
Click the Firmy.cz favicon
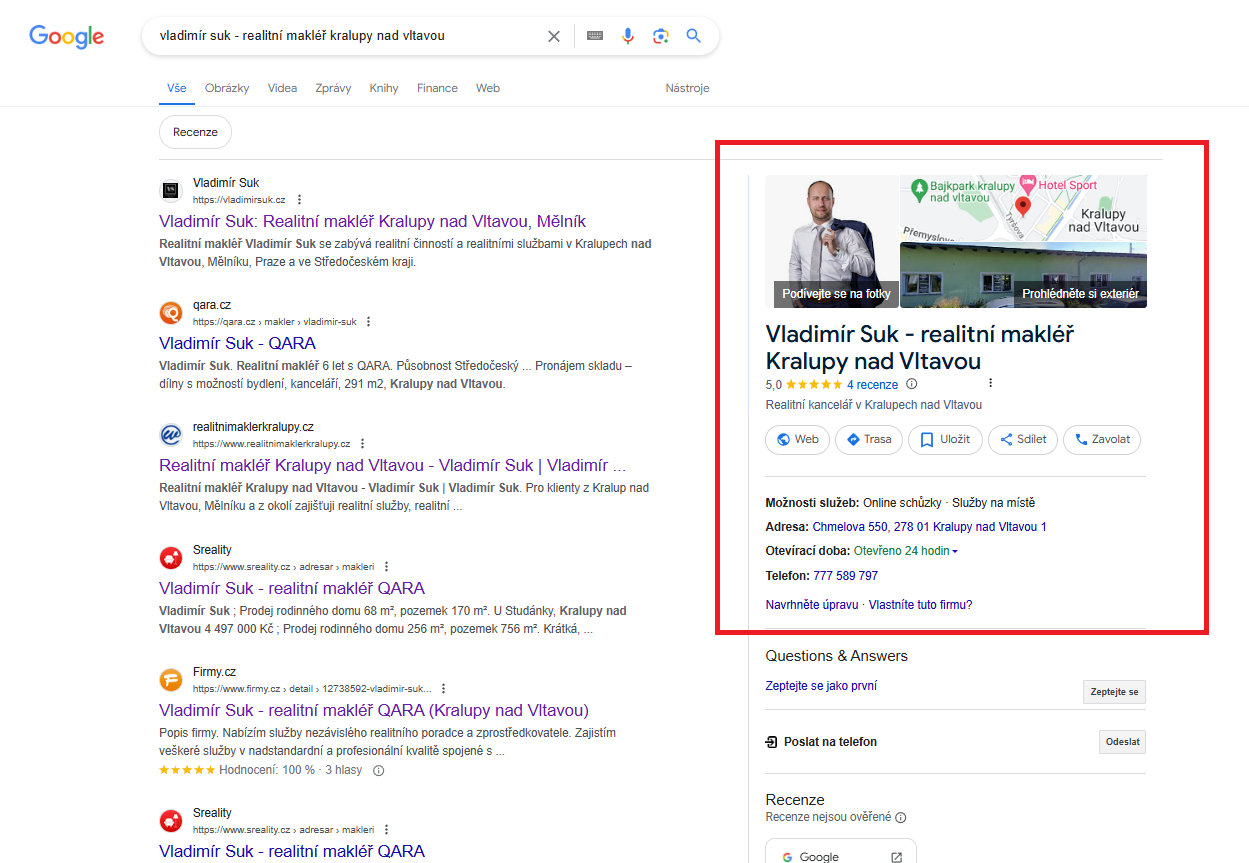(171, 680)
